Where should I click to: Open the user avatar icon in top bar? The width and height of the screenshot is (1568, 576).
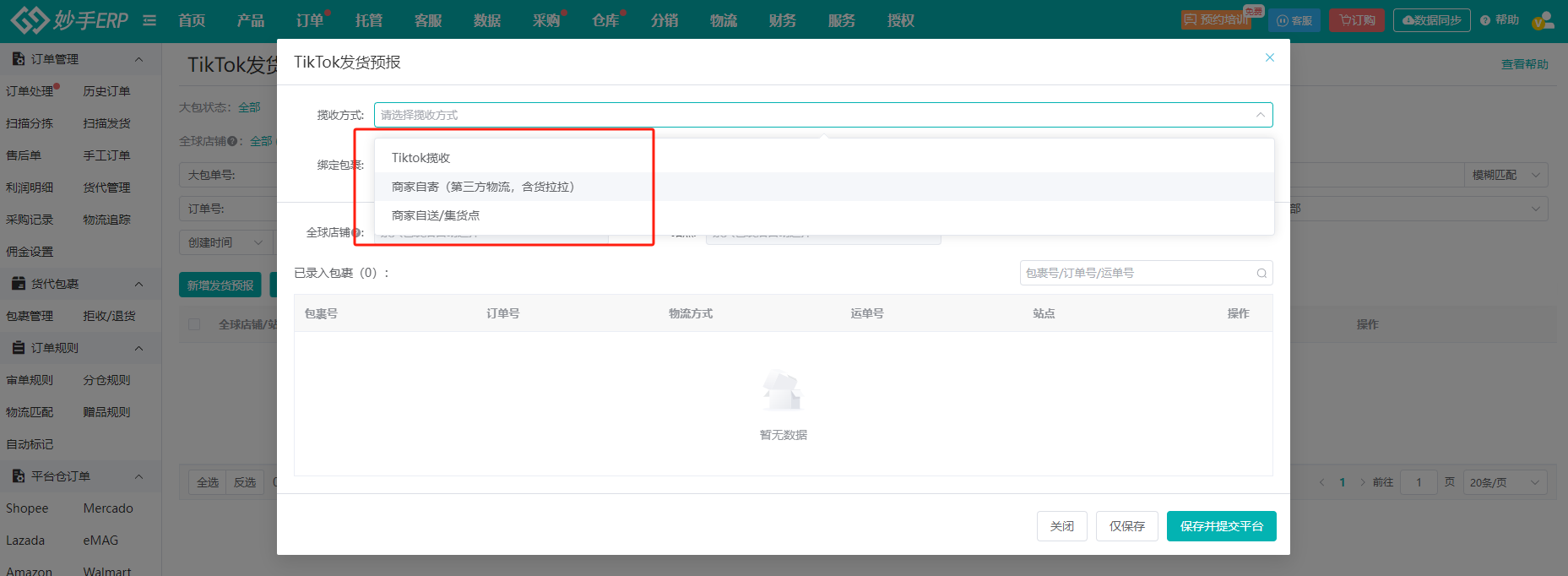point(1543,20)
